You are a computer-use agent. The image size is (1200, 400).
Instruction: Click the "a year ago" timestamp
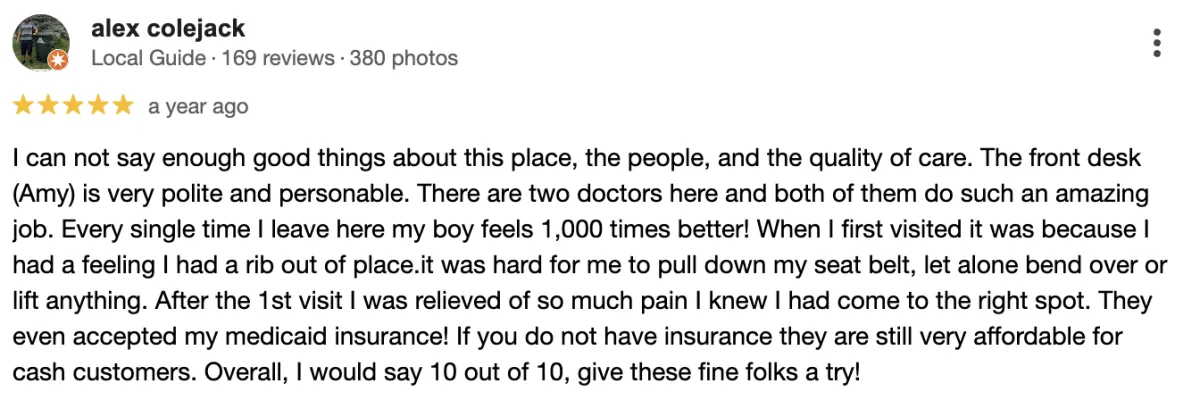click(198, 106)
